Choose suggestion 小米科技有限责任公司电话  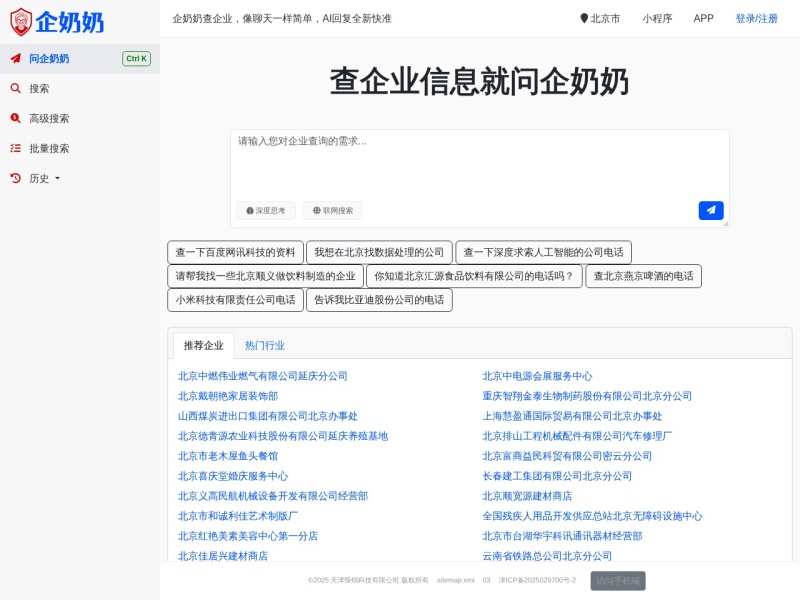click(235, 299)
